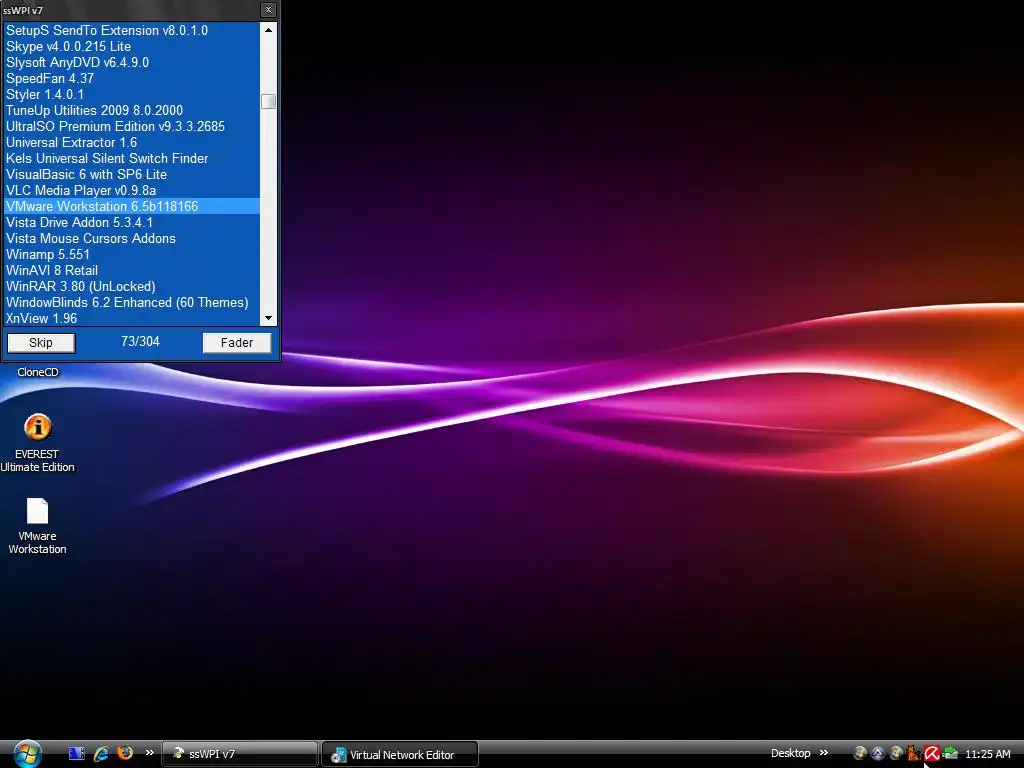Viewport: 1024px width, 768px height.
Task: Close the ssWPI v7 window
Action: [x=268, y=10]
